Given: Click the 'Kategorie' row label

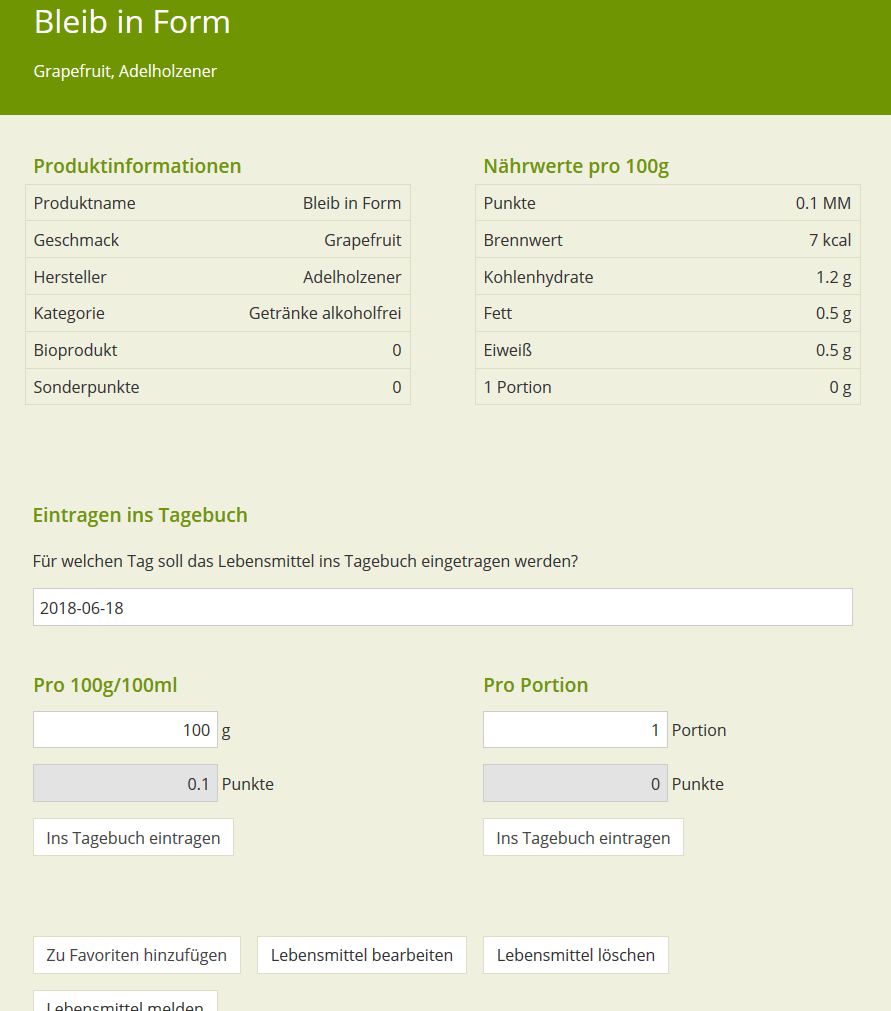Looking at the screenshot, I should click(x=69, y=313).
